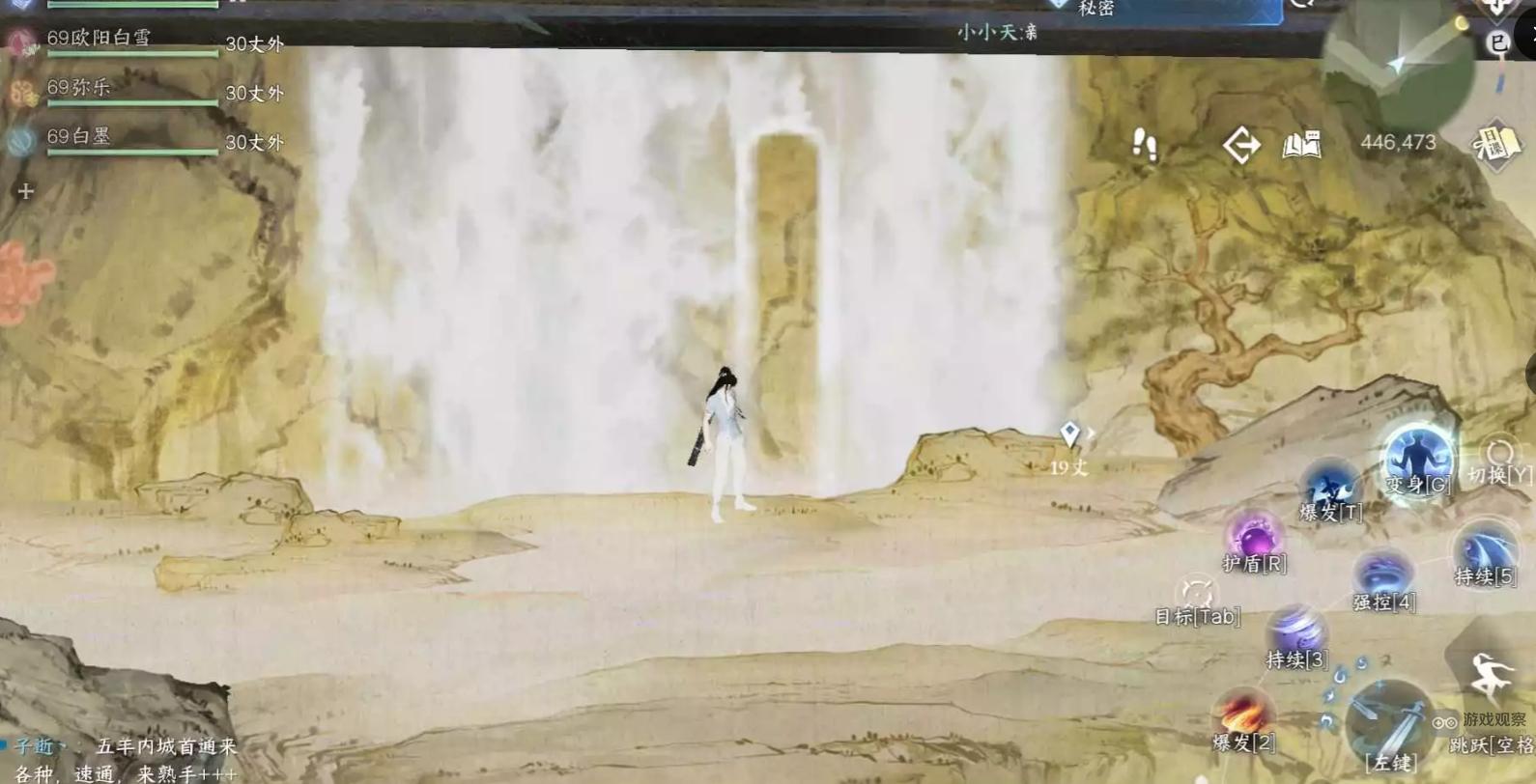
Task: Click the white-robed player character
Action: [x=725, y=444]
